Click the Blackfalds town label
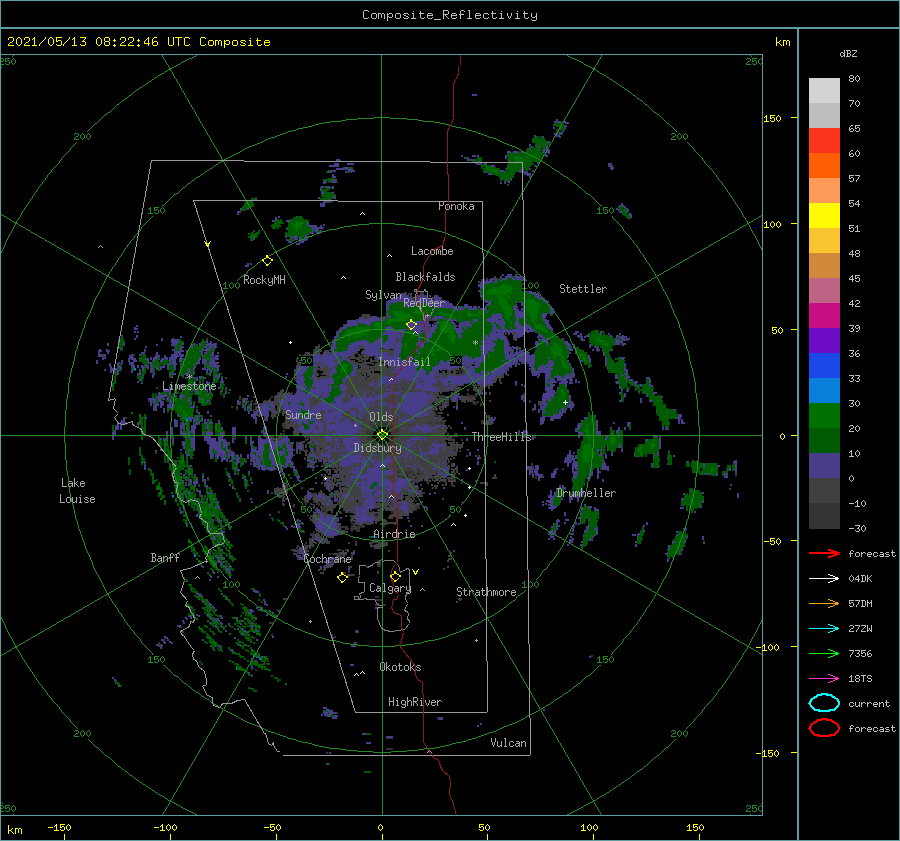The height and width of the screenshot is (841, 900). [x=425, y=277]
